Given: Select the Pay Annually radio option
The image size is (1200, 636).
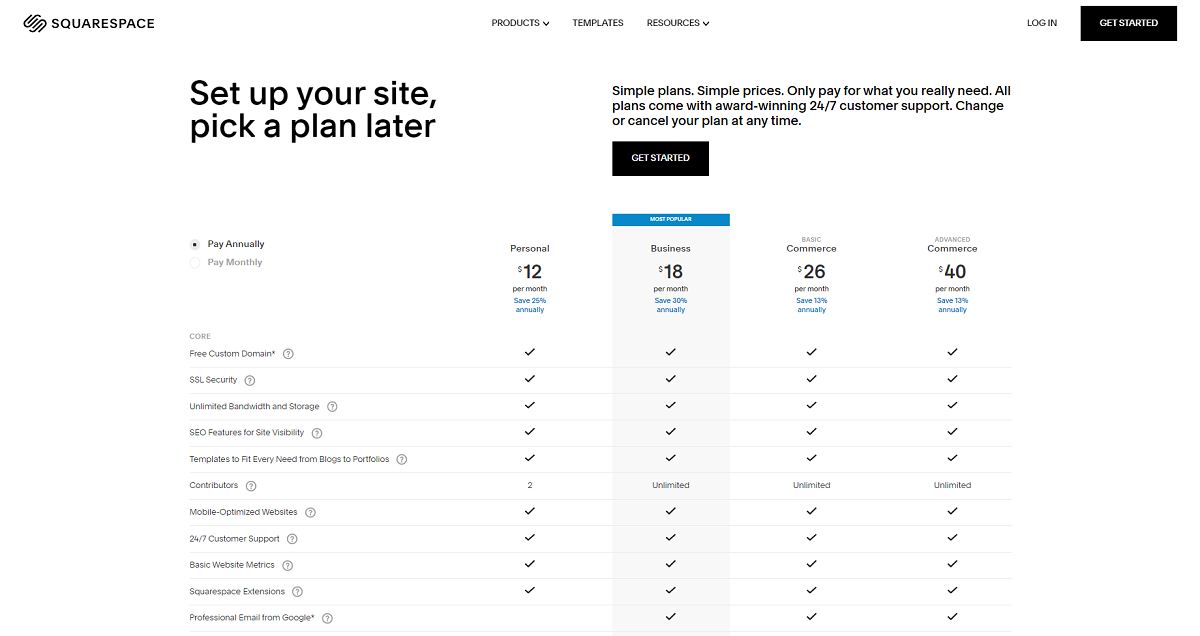Looking at the screenshot, I should point(195,244).
